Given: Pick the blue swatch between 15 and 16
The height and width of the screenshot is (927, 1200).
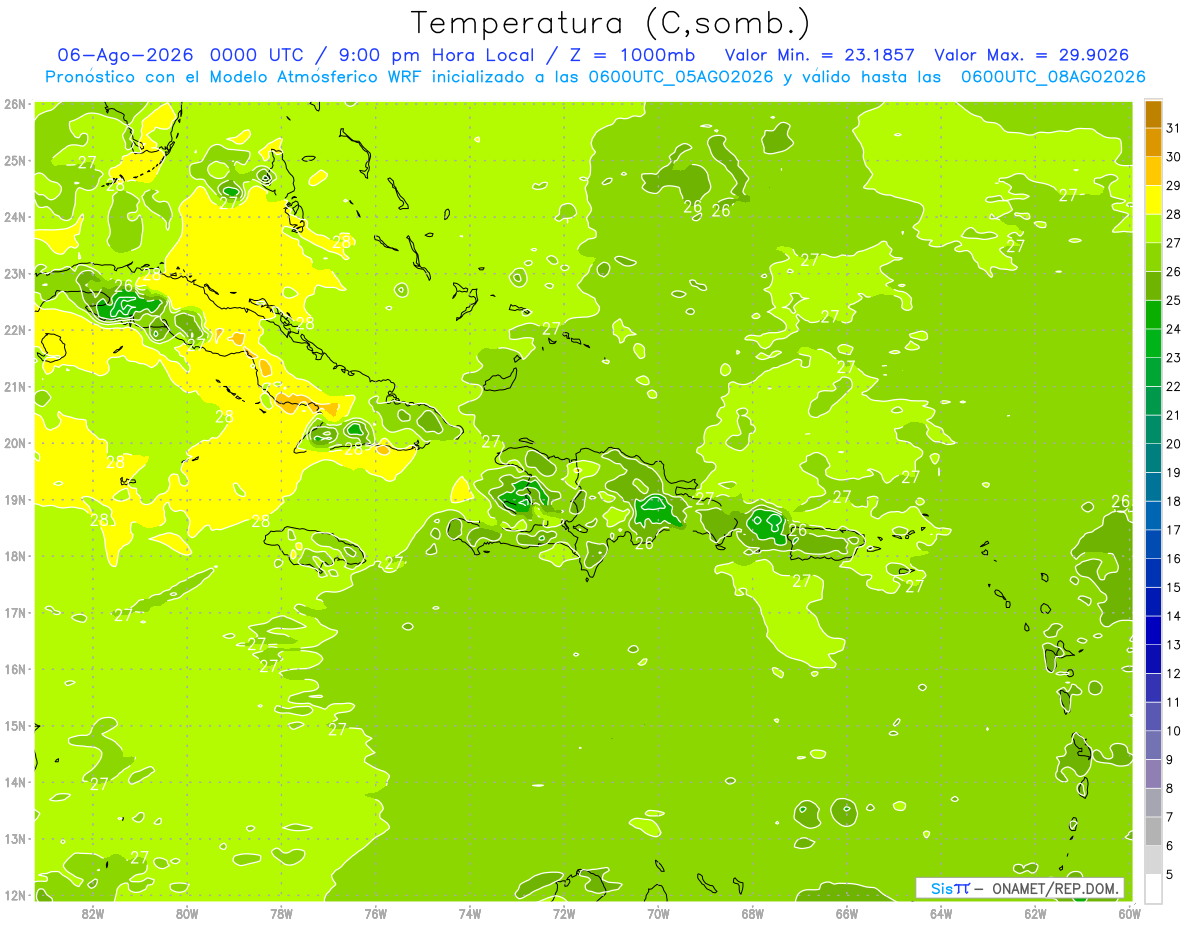Looking at the screenshot, I should (1153, 572).
